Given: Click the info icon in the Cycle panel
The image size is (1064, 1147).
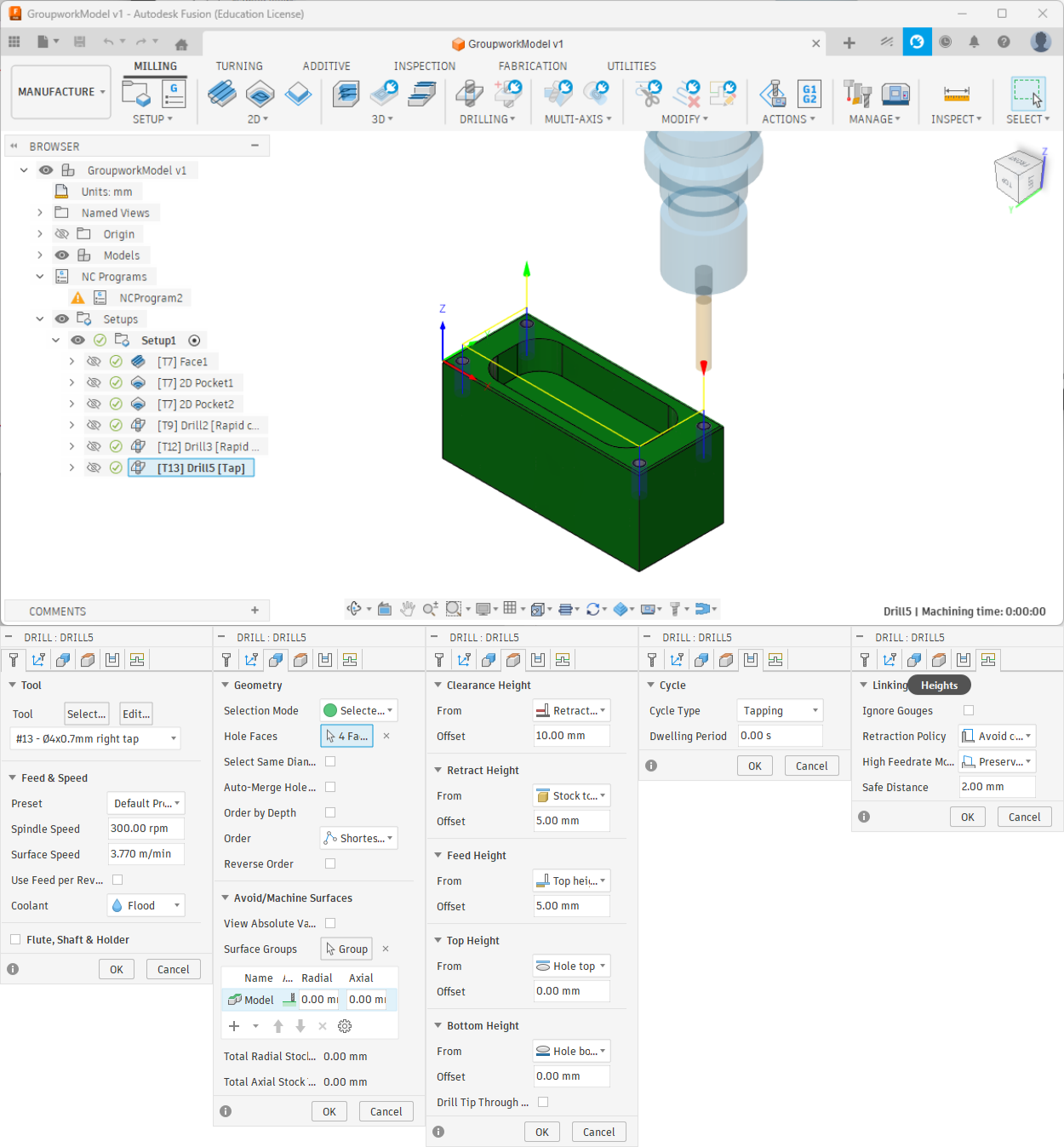Looking at the screenshot, I should (x=651, y=766).
